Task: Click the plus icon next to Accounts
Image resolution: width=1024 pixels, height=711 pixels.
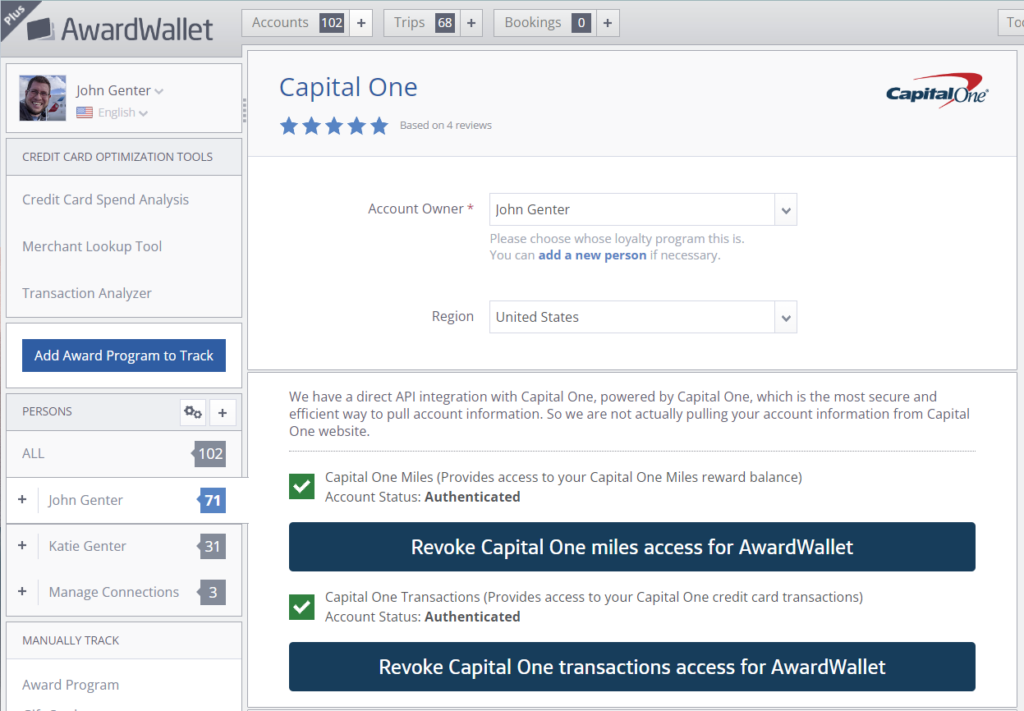Action: tap(361, 22)
